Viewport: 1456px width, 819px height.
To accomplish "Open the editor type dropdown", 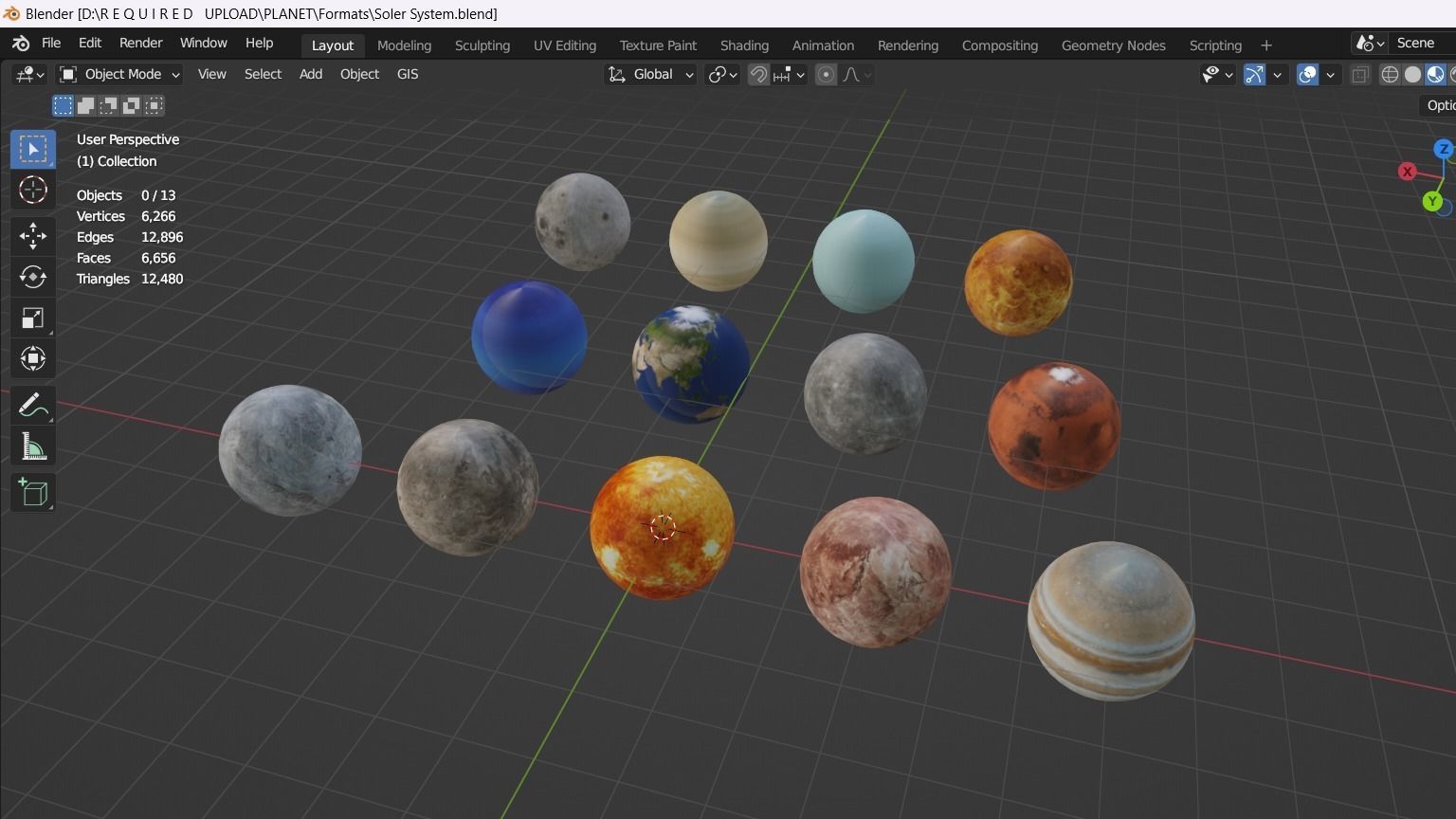I will tap(28, 74).
